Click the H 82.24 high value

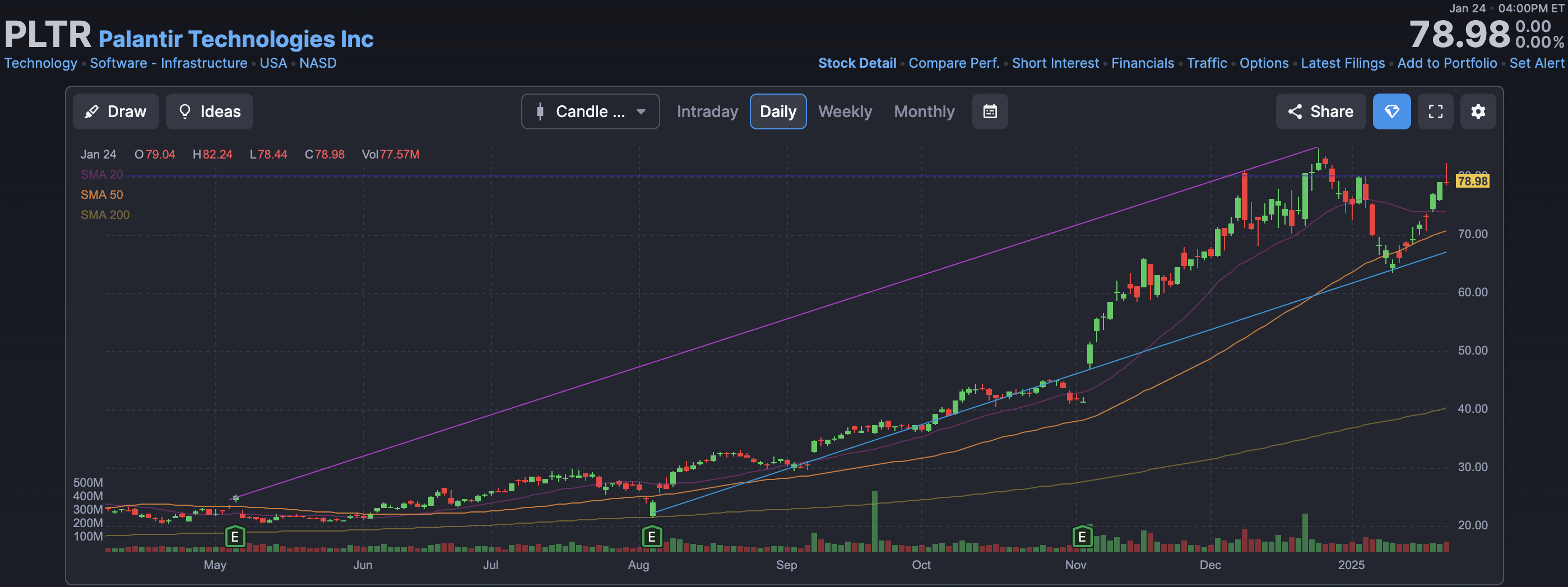[212, 155]
